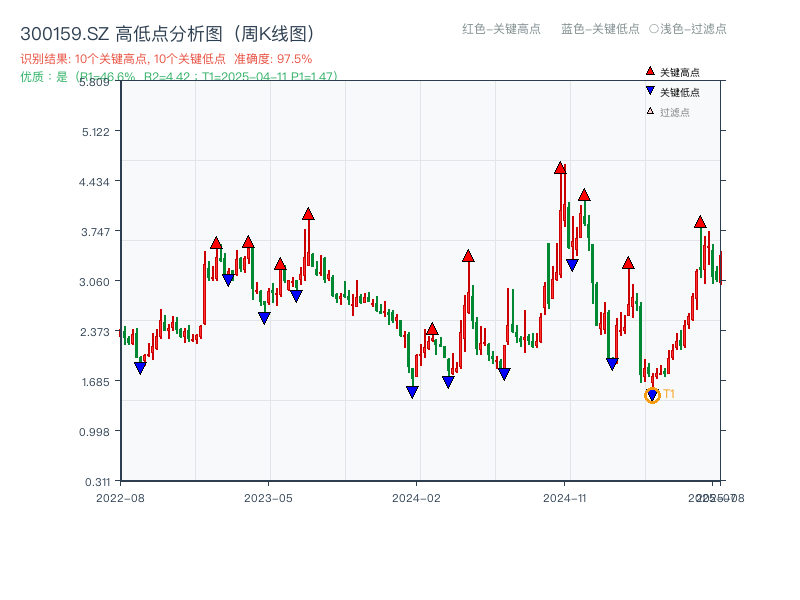Click the circle icon beside 浅色-过滤点 label
The image size is (800, 600).
pos(652,30)
